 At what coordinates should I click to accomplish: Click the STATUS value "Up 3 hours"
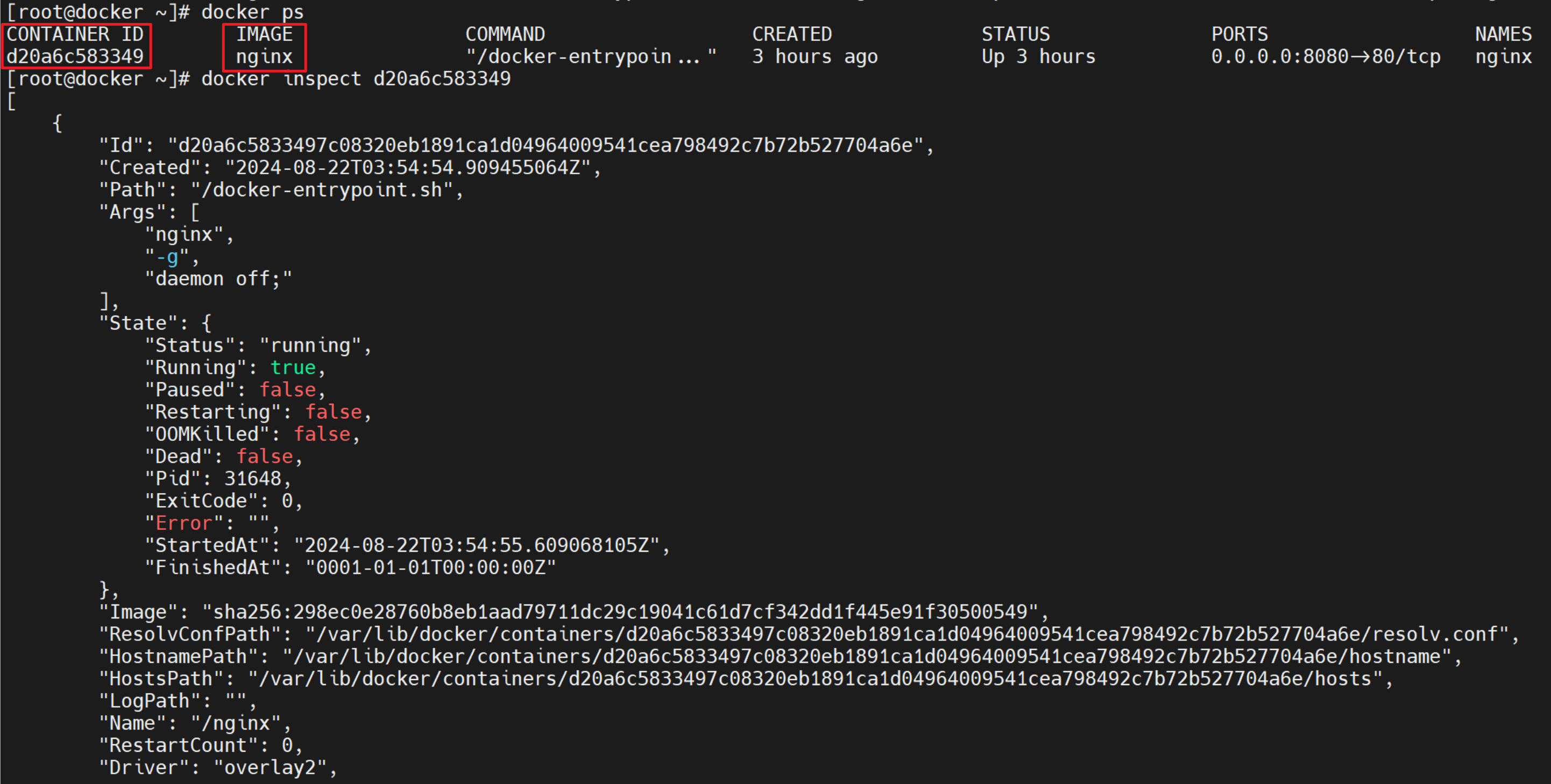1038,56
